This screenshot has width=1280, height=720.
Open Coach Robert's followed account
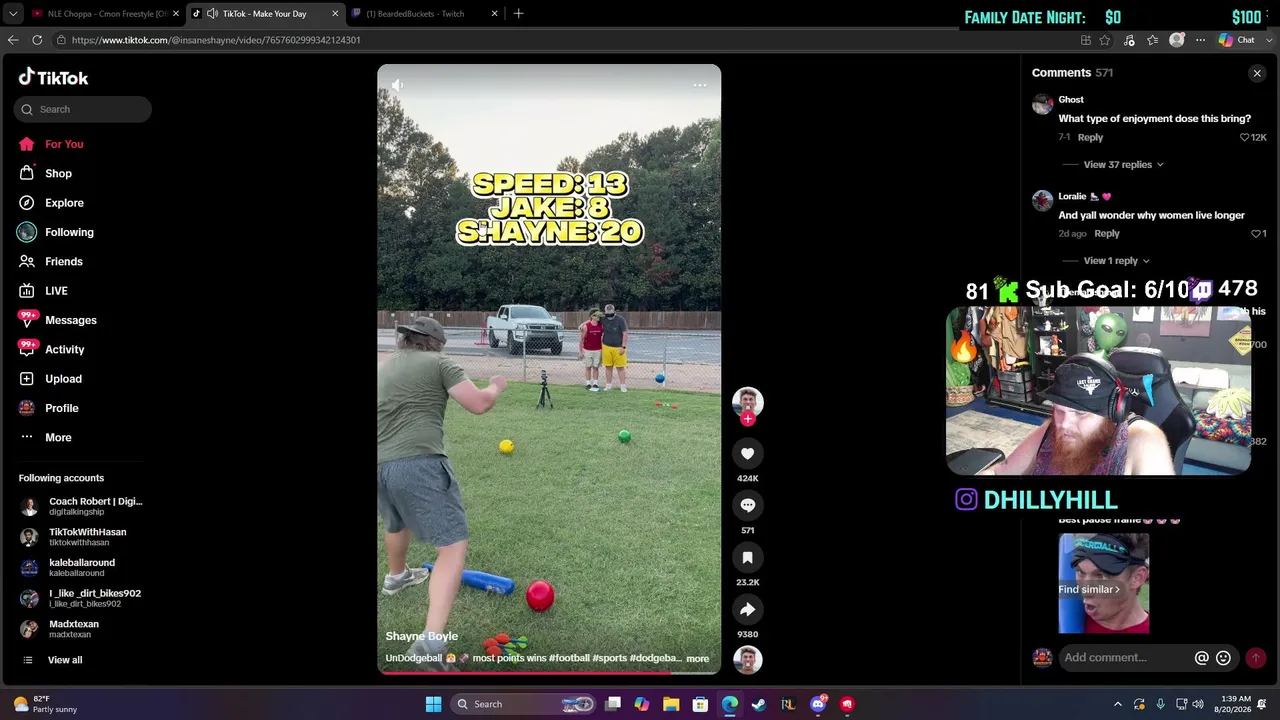81,506
